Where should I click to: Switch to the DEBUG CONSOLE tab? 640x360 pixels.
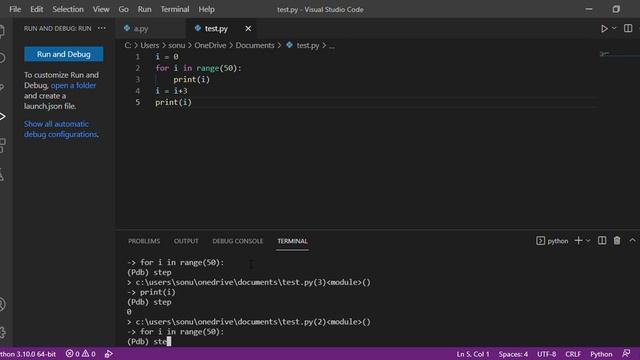[x=238, y=241]
